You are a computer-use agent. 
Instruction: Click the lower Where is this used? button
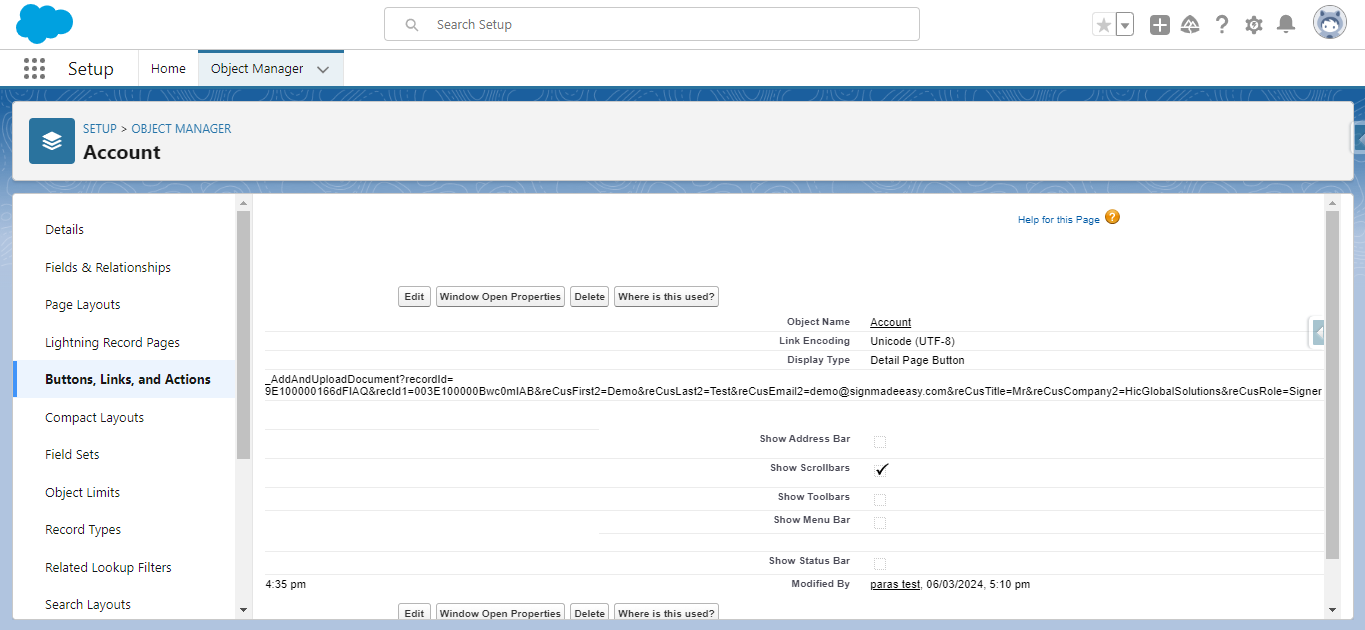(x=666, y=613)
